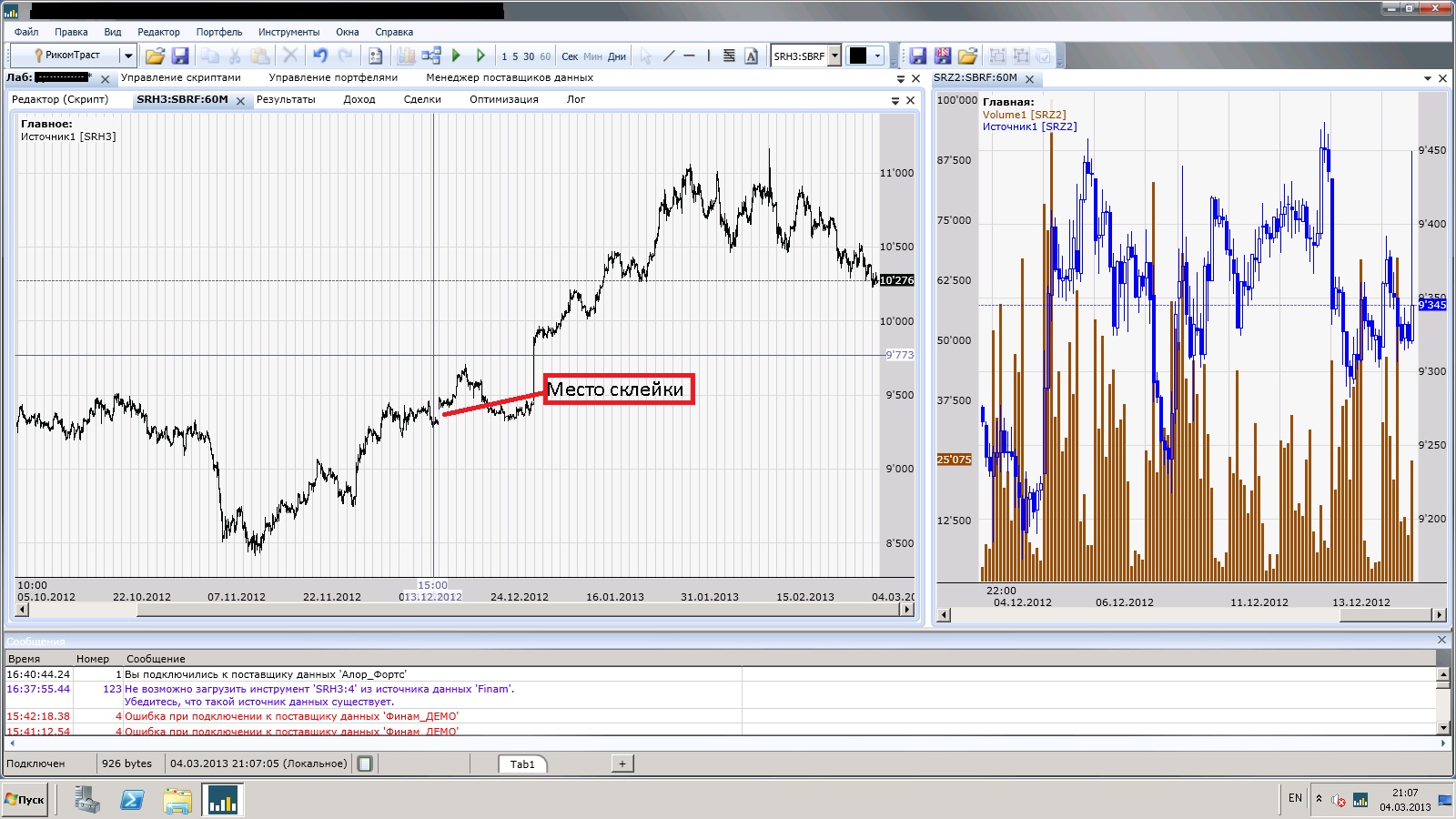Screen dimensions: 1456x819
Task: Run script with solid green play icon
Action: coord(457,56)
